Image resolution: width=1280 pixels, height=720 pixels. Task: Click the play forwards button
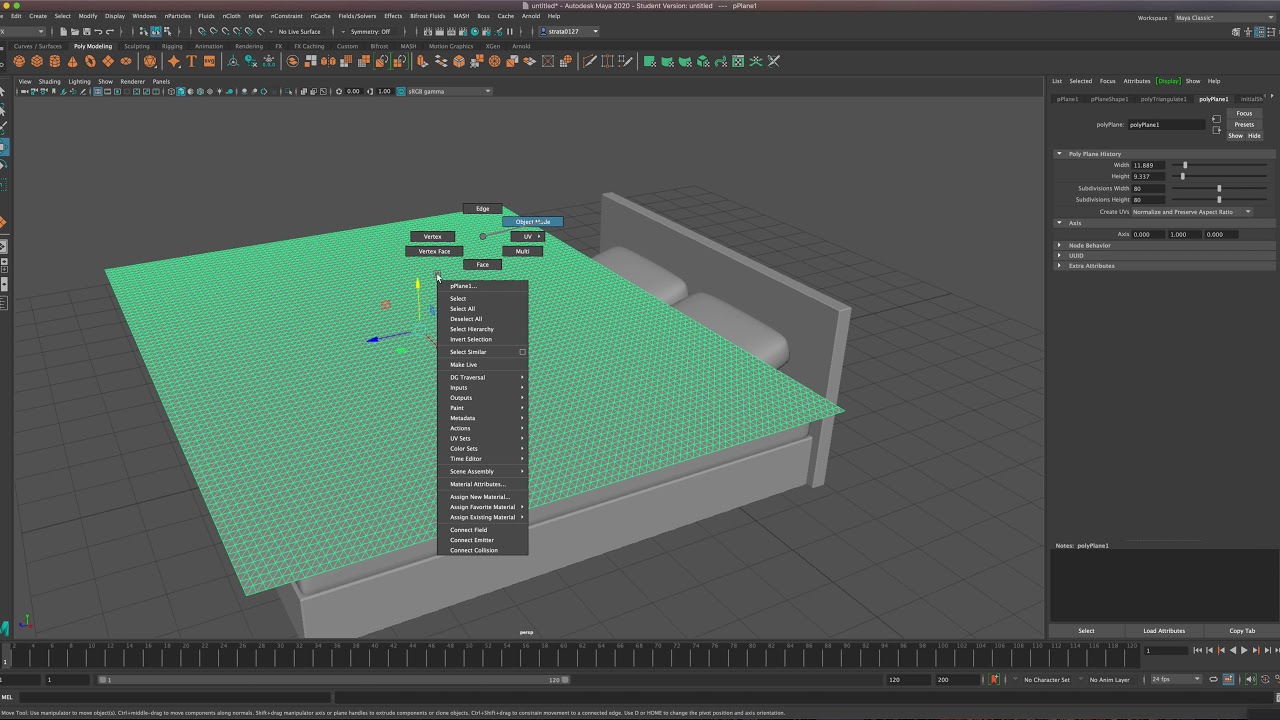pyautogui.click(x=1244, y=650)
